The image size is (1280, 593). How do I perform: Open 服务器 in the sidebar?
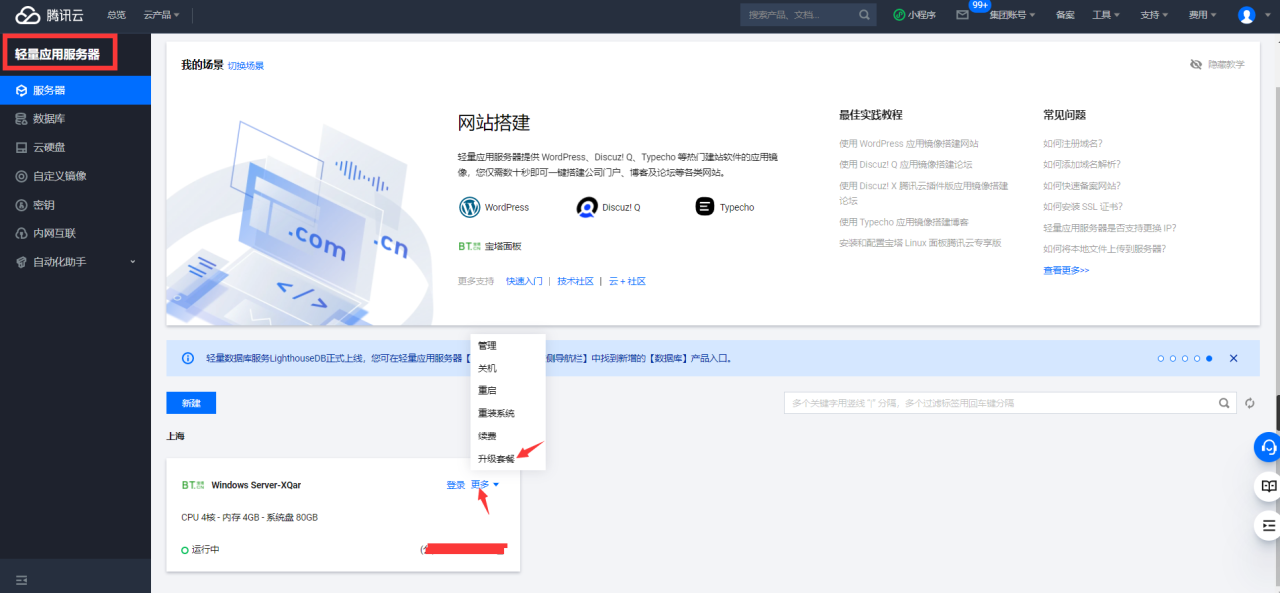pyautogui.click(x=75, y=90)
